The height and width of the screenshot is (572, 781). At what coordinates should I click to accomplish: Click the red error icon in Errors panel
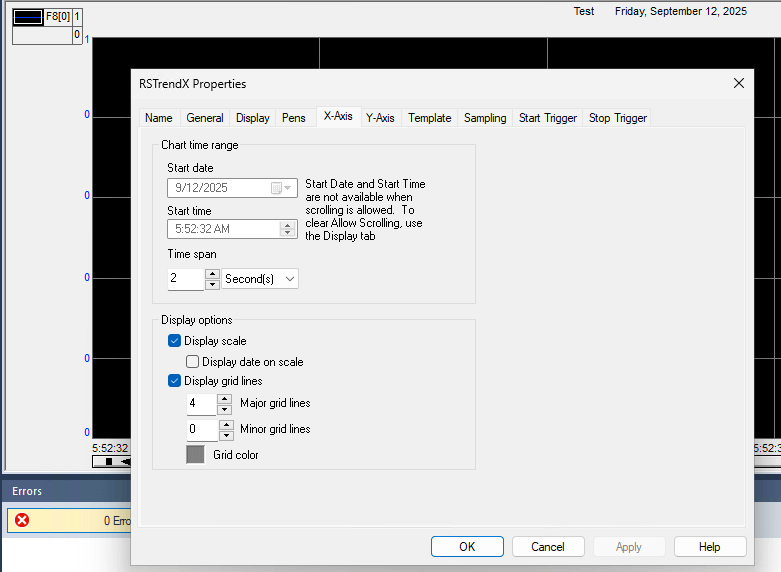click(22, 520)
